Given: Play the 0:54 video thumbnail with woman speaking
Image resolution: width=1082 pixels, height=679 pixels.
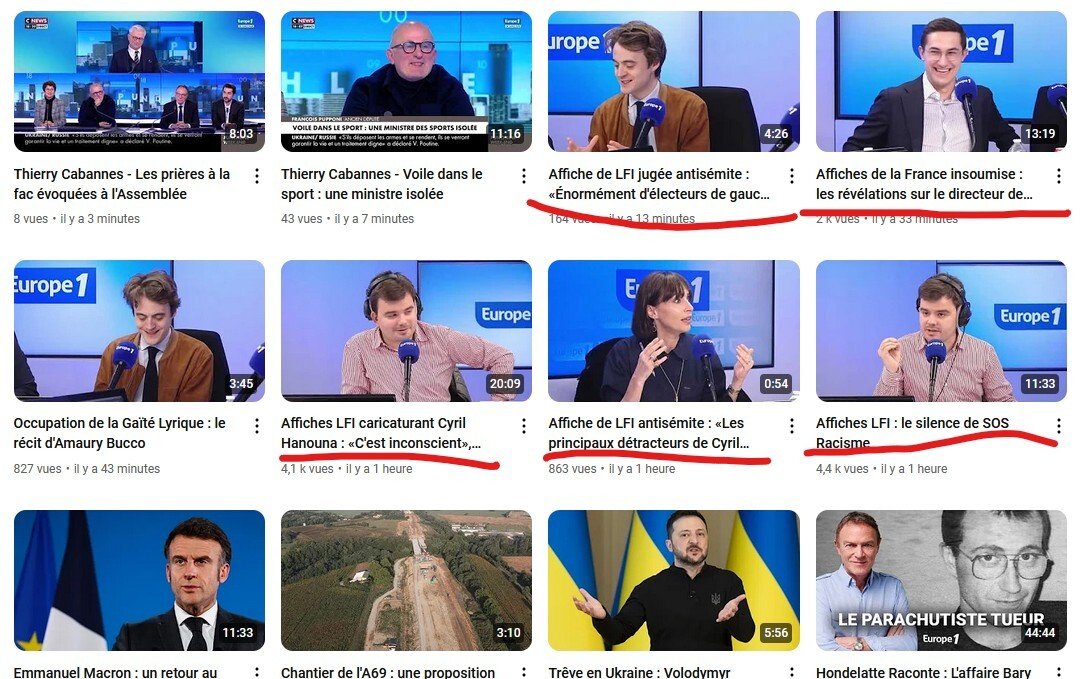Looking at the screenshot, I should click(x=673, y=331).
